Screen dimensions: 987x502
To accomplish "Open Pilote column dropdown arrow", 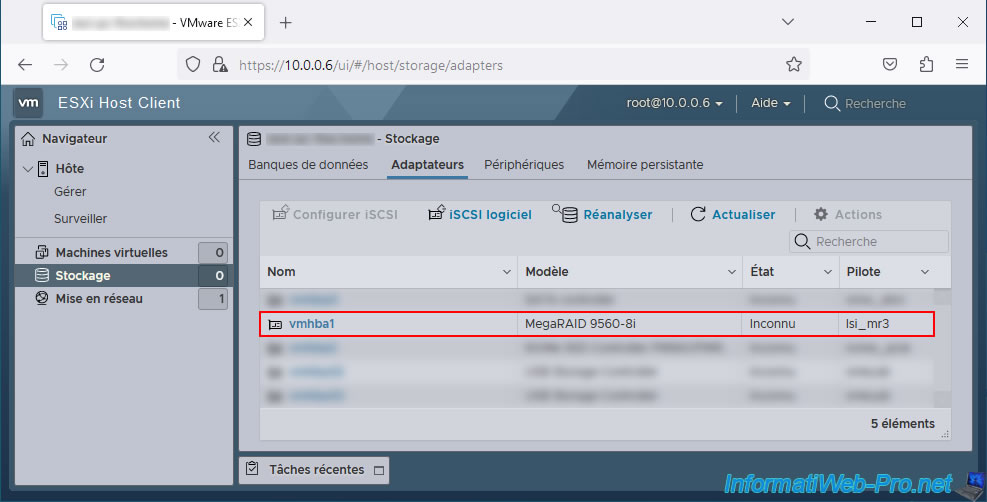I will click(x=925, y=272).
